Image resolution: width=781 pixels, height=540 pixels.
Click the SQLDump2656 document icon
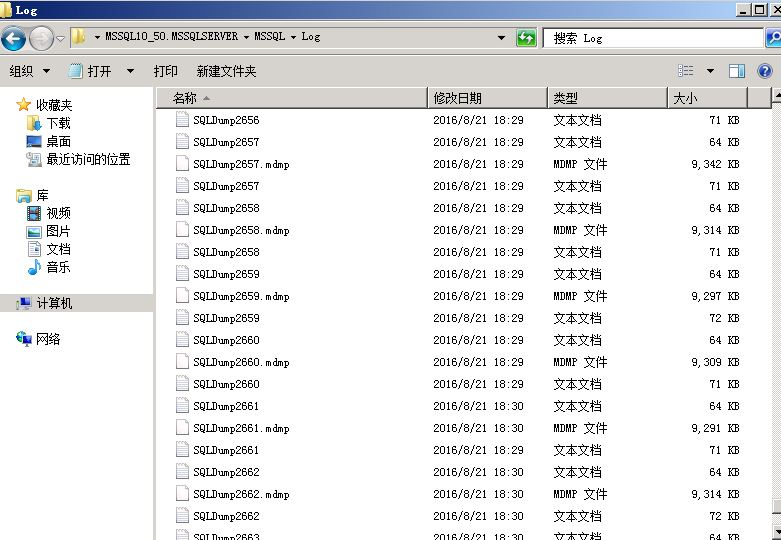(x=182, y=119)
